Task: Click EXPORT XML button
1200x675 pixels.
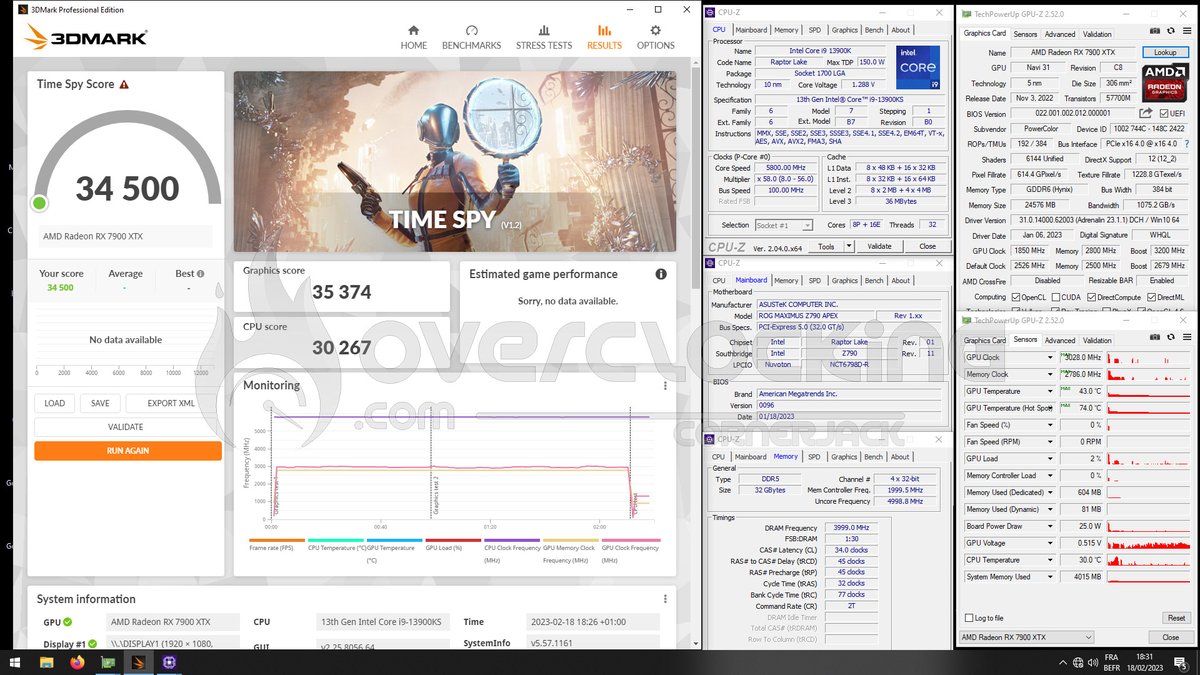Action: point(171,403)
